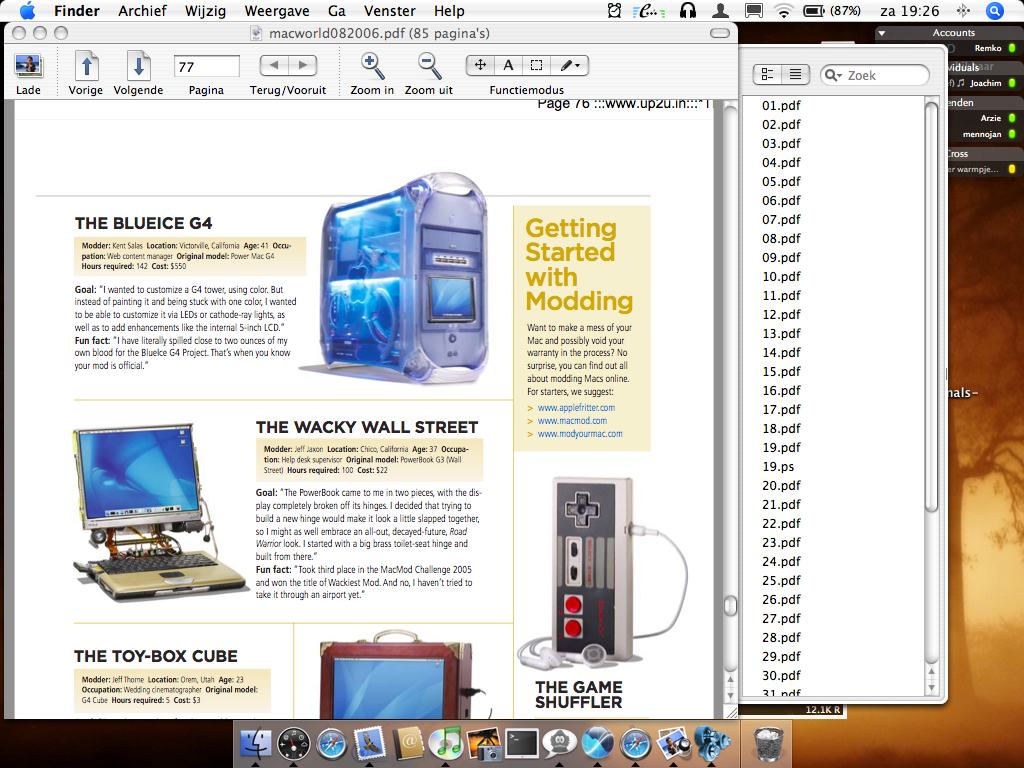This screenshot has width=1024, height=768.
Task: Open the annotation pencil tool dropdown
Action: click(x=569, y=65)
